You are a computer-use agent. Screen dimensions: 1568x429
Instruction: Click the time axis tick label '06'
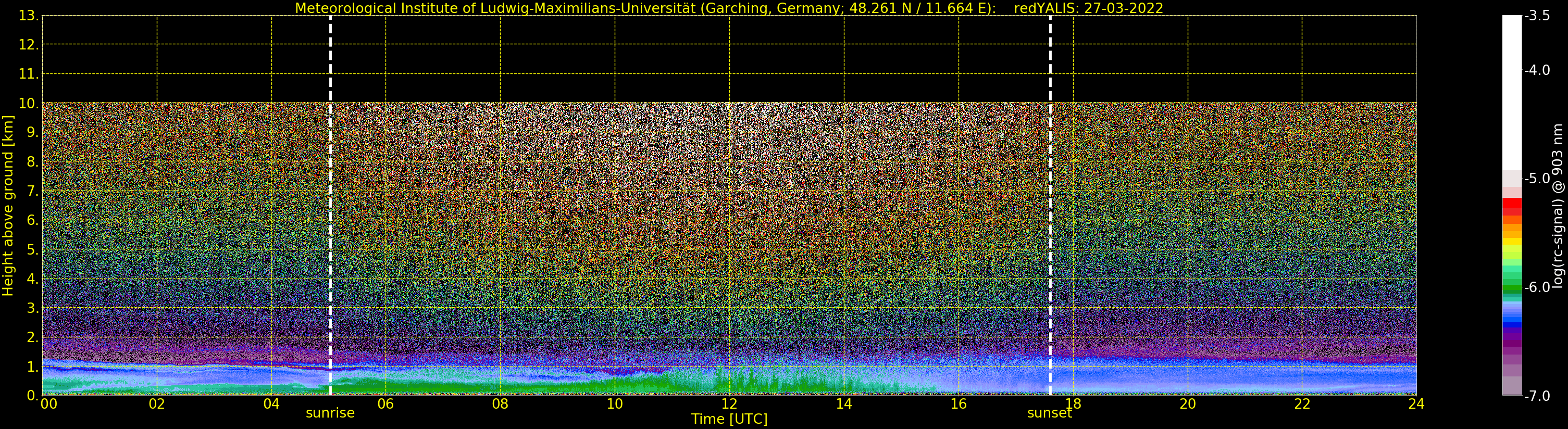coord(386,404)
